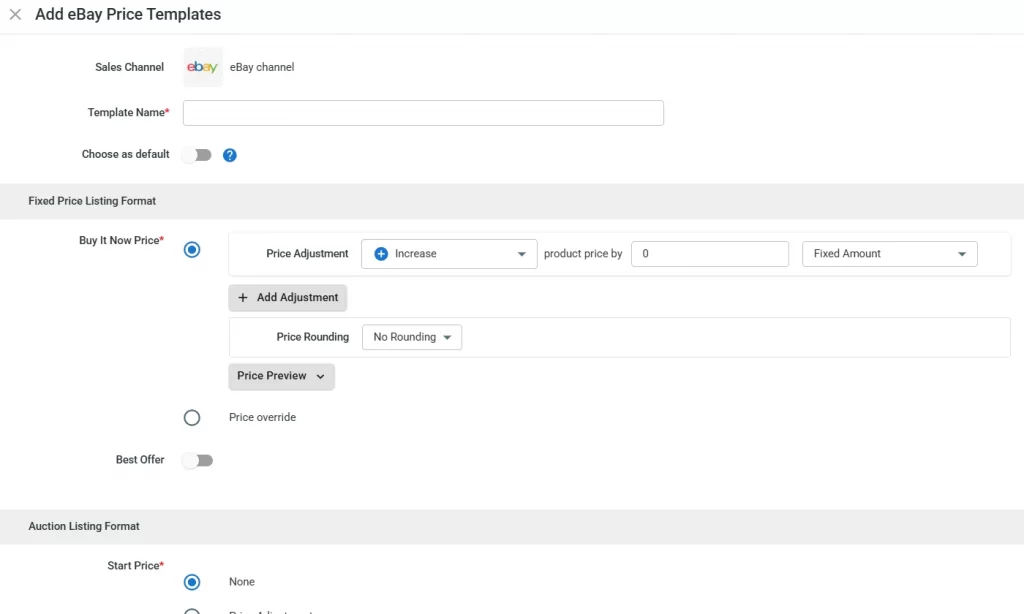Click the product price value field
1024x614 pixels.
709,254
